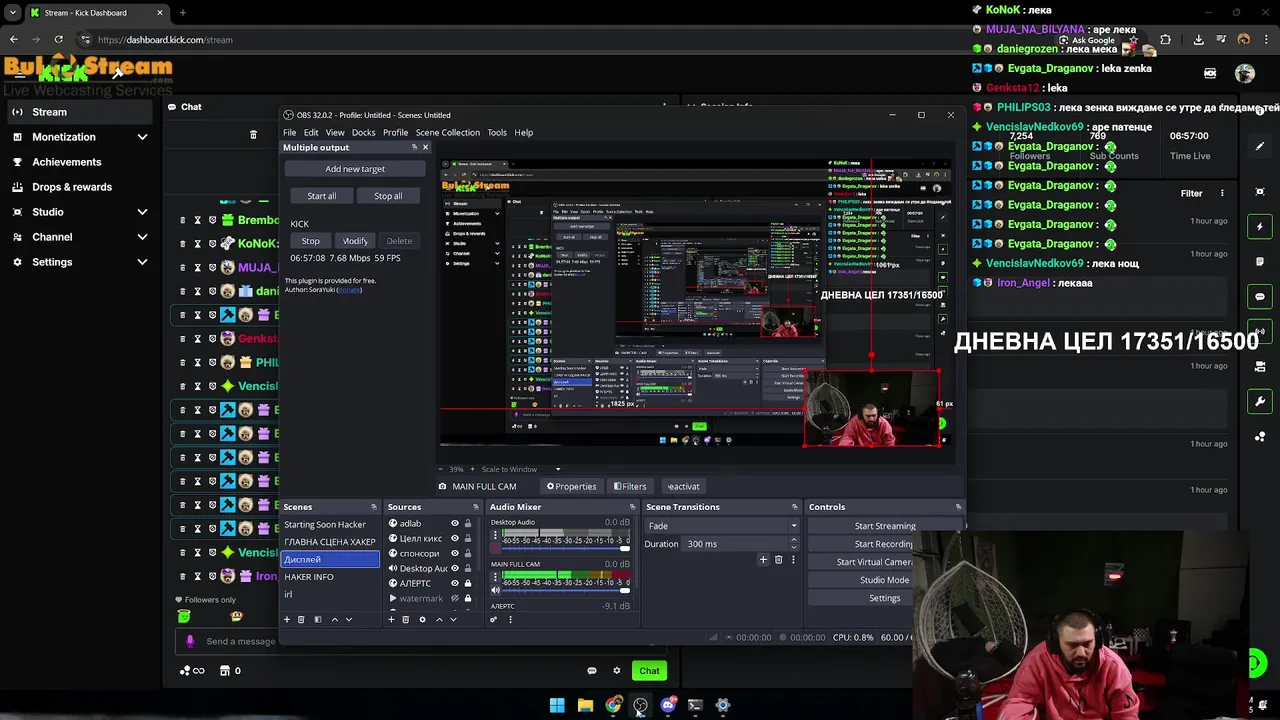Click Add new target button
The width and height of the screenshot is (1280, 720).
click(355, 169)
